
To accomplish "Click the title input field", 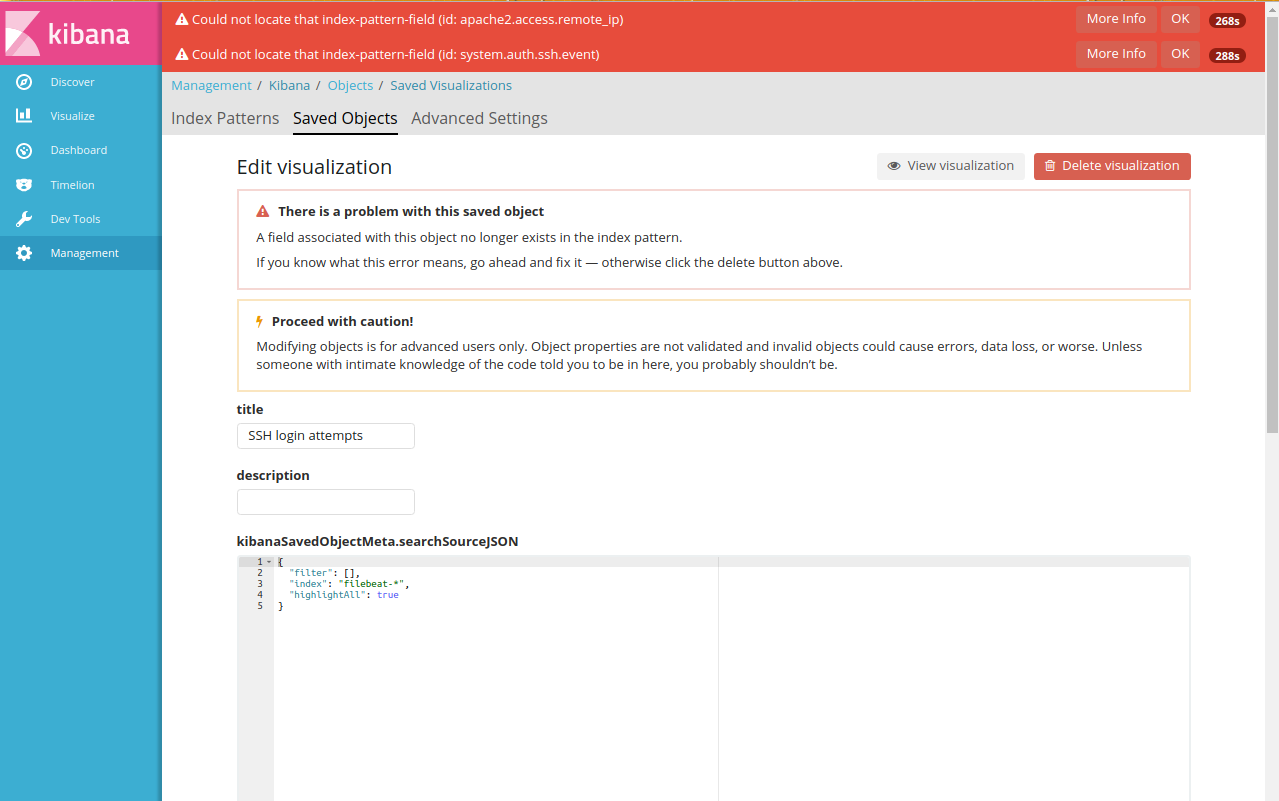I will point(325,436).
